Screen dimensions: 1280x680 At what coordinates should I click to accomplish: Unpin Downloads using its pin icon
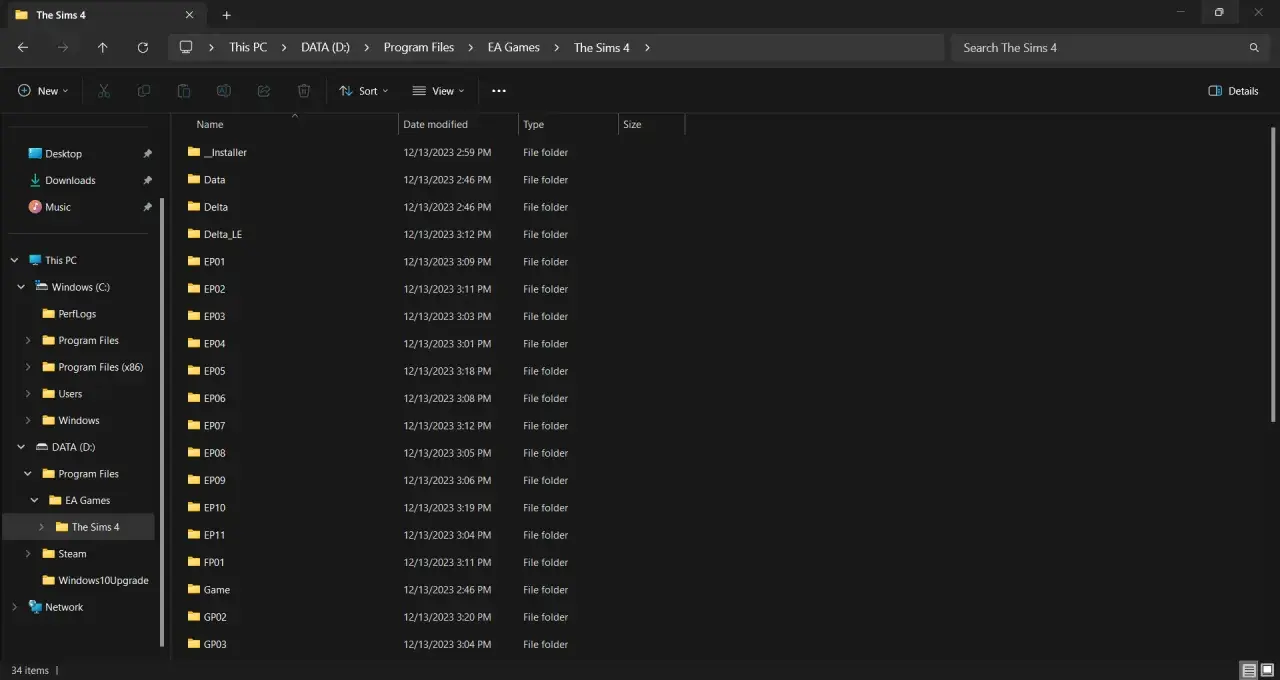(x=147, y=181)
